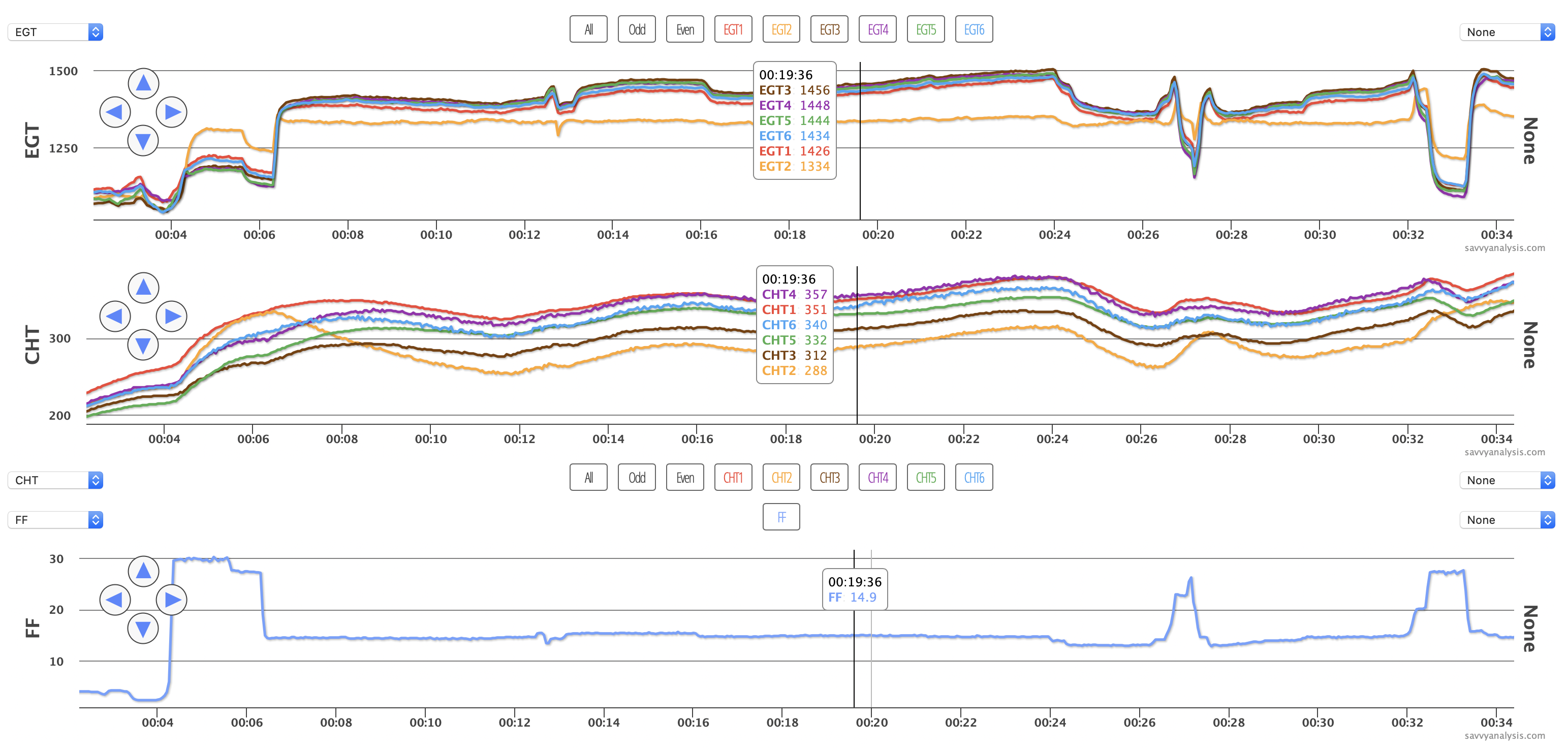This screenshot has height=751, width=1568.
Task: Toggle the EGT4 series
Action: click(x=877, y=29)
